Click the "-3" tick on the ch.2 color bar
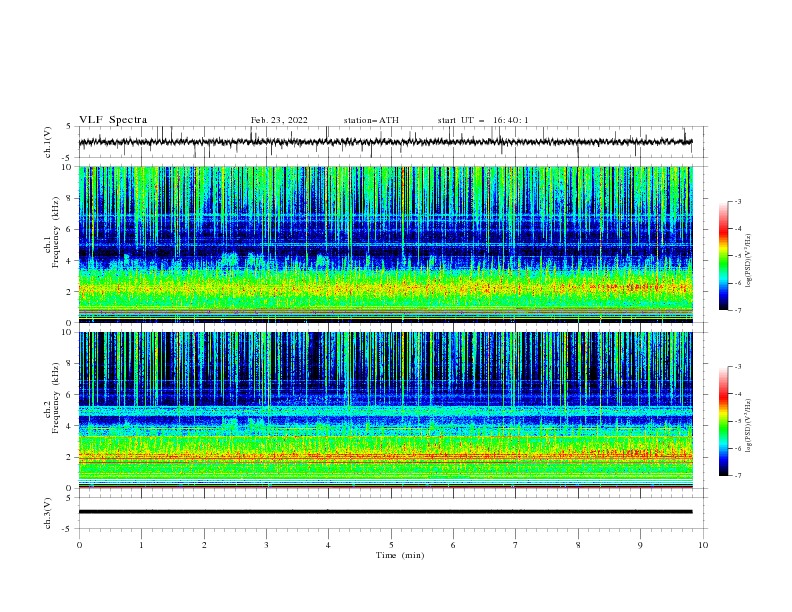792x612 pixels. [737, 367]
